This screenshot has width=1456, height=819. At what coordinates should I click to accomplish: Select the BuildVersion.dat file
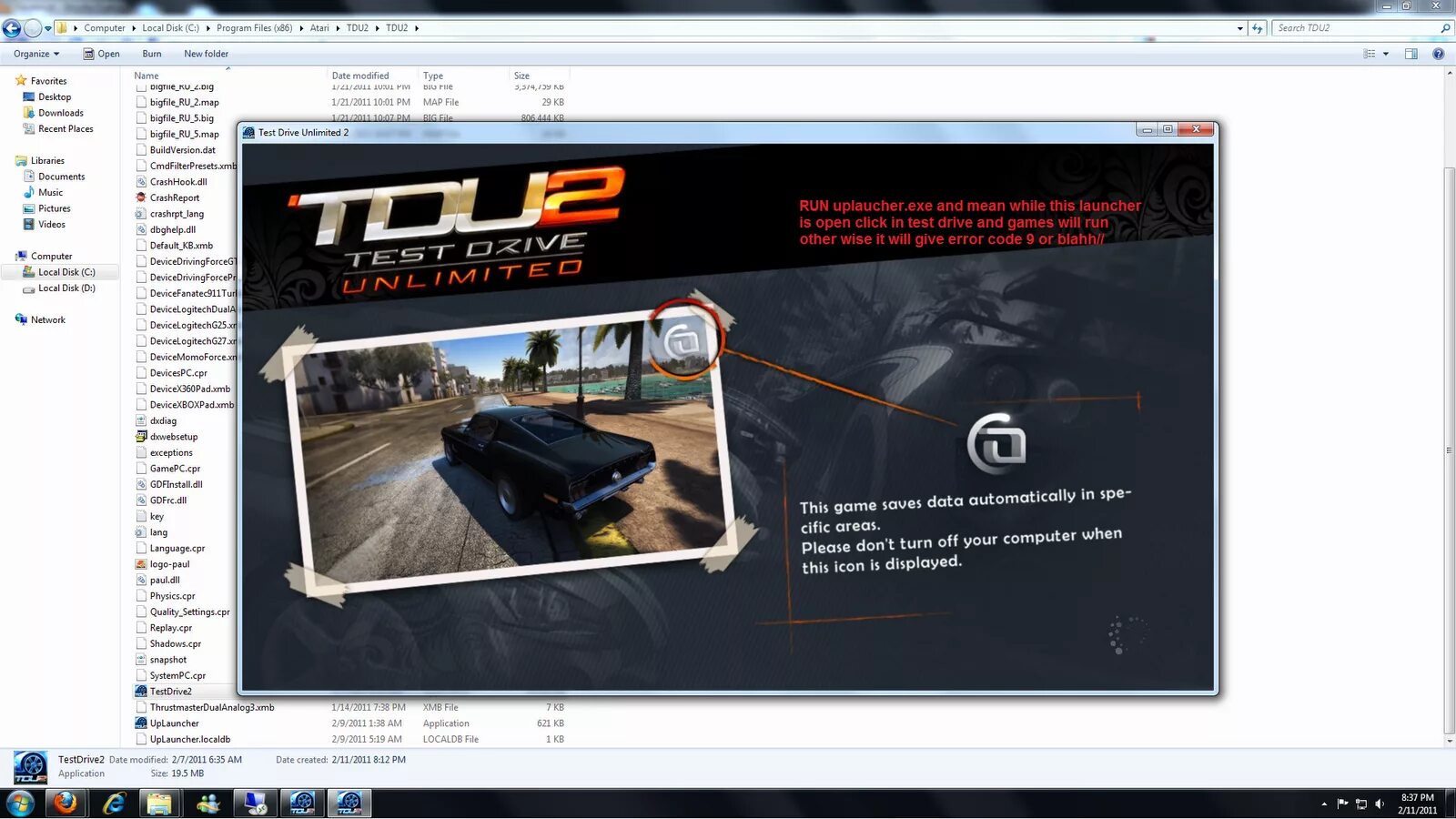pos(183,150)
